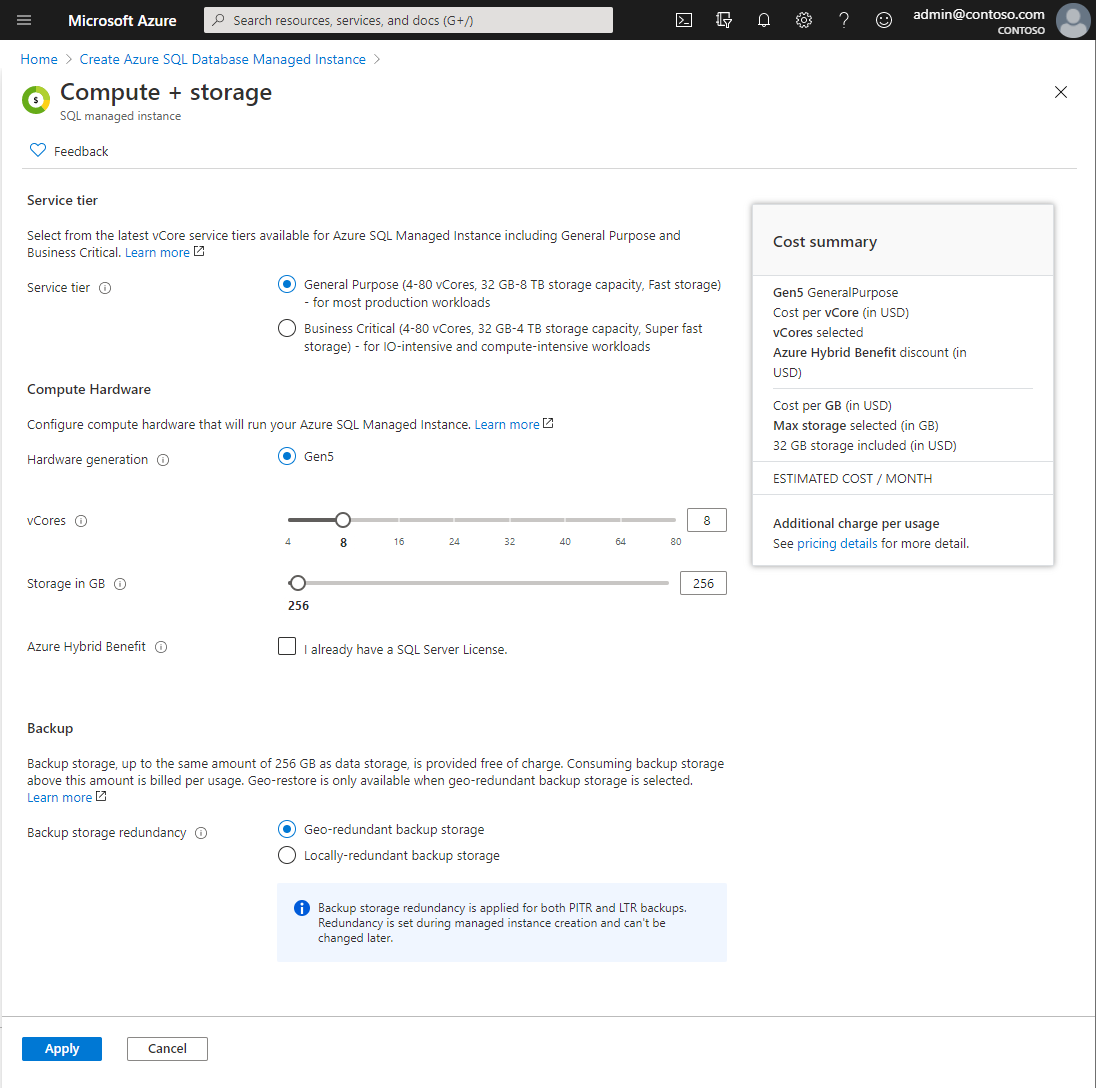Viewport: 1096px width, 1088px height.
Task: Open the help question mark icon
Action: [843, 20]
